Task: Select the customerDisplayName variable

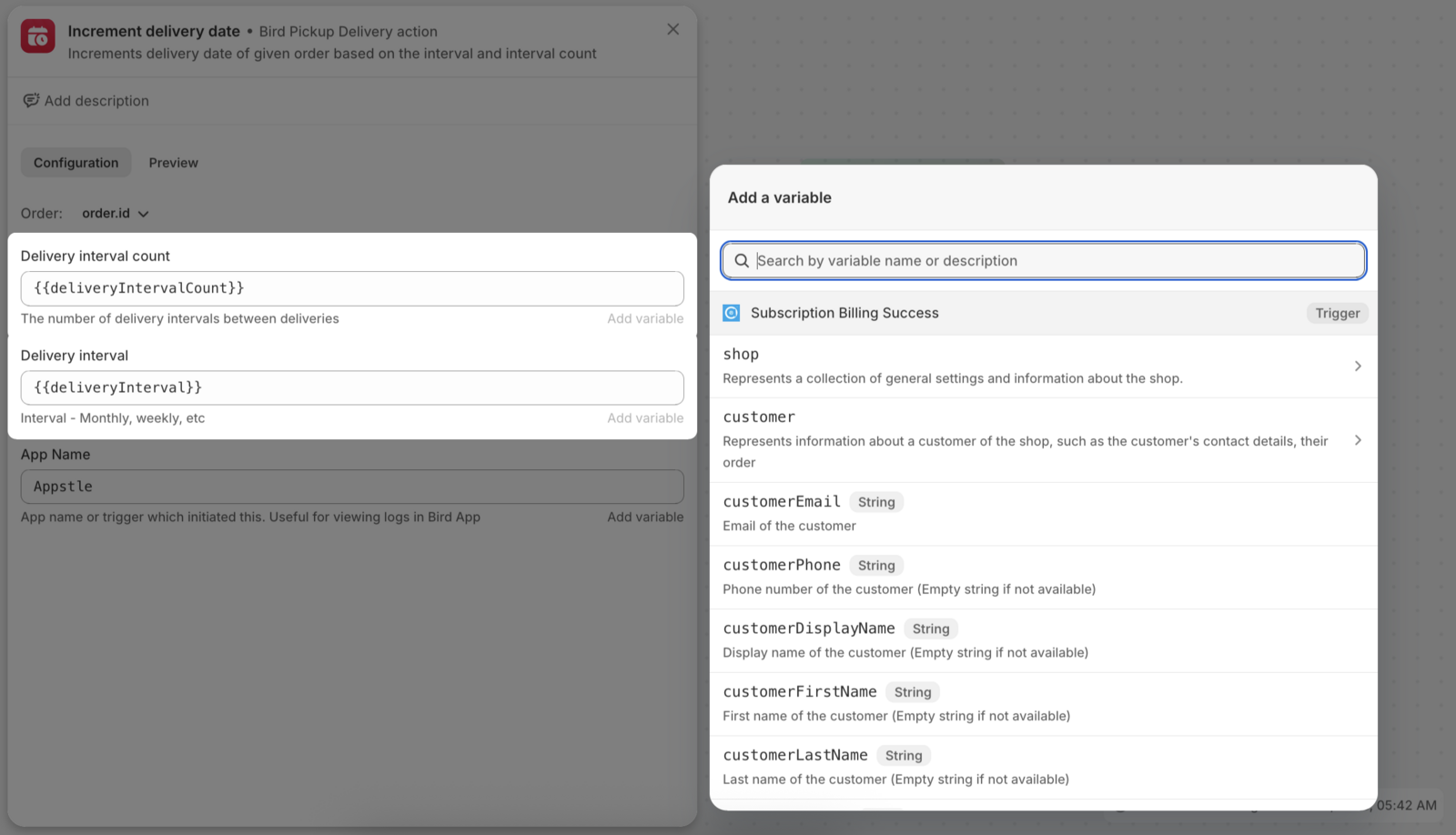Action: coord(1044,641)
